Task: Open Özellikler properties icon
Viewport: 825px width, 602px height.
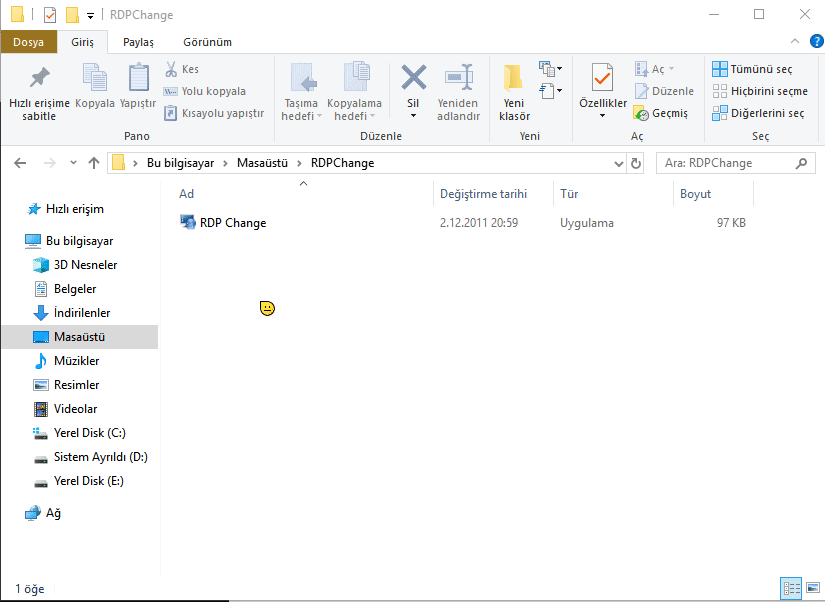Action: point(602,78)
